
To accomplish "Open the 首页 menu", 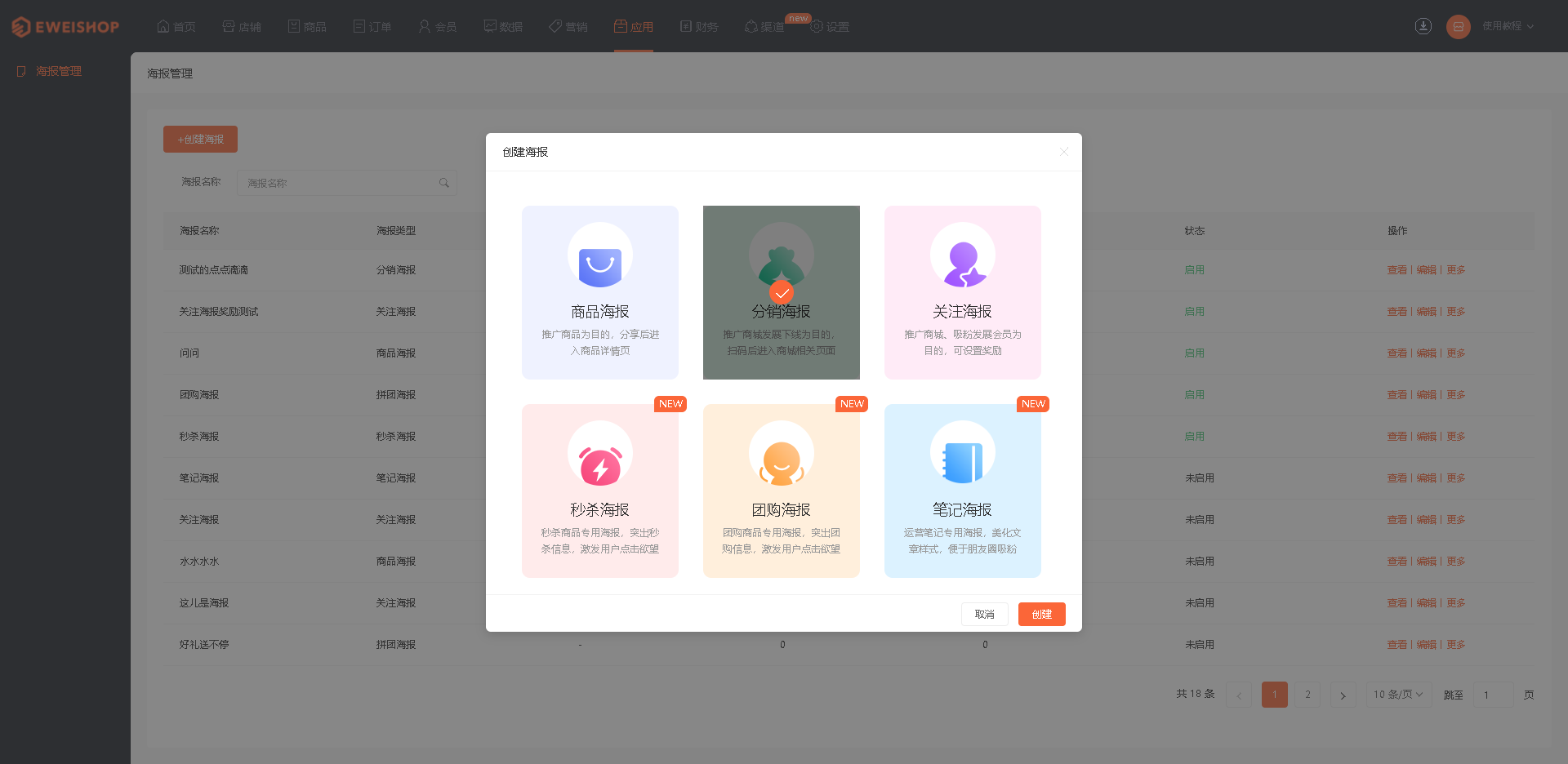I will coord(176,27).
